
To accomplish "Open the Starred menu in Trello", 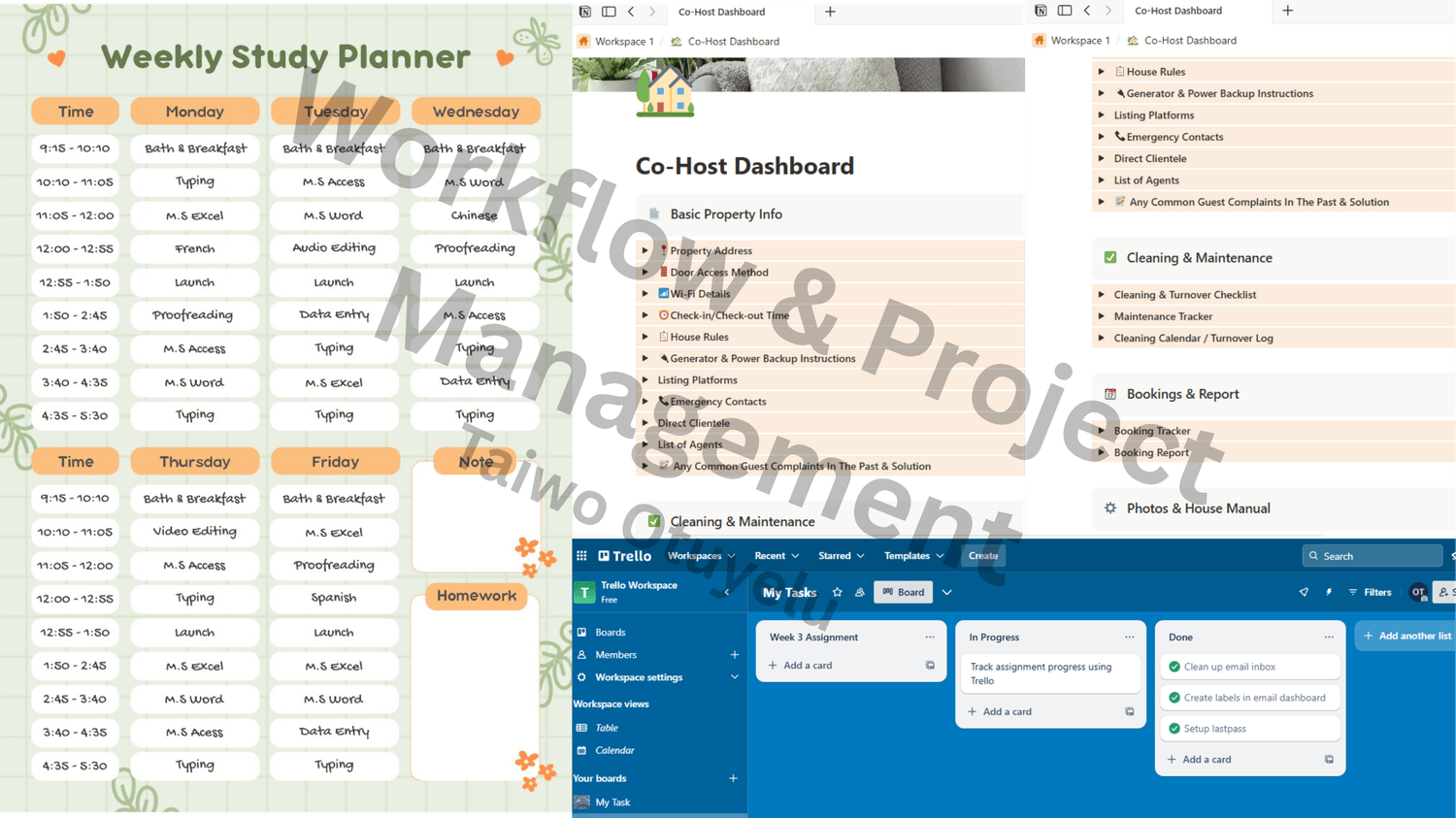I will [x=841, y=556].
